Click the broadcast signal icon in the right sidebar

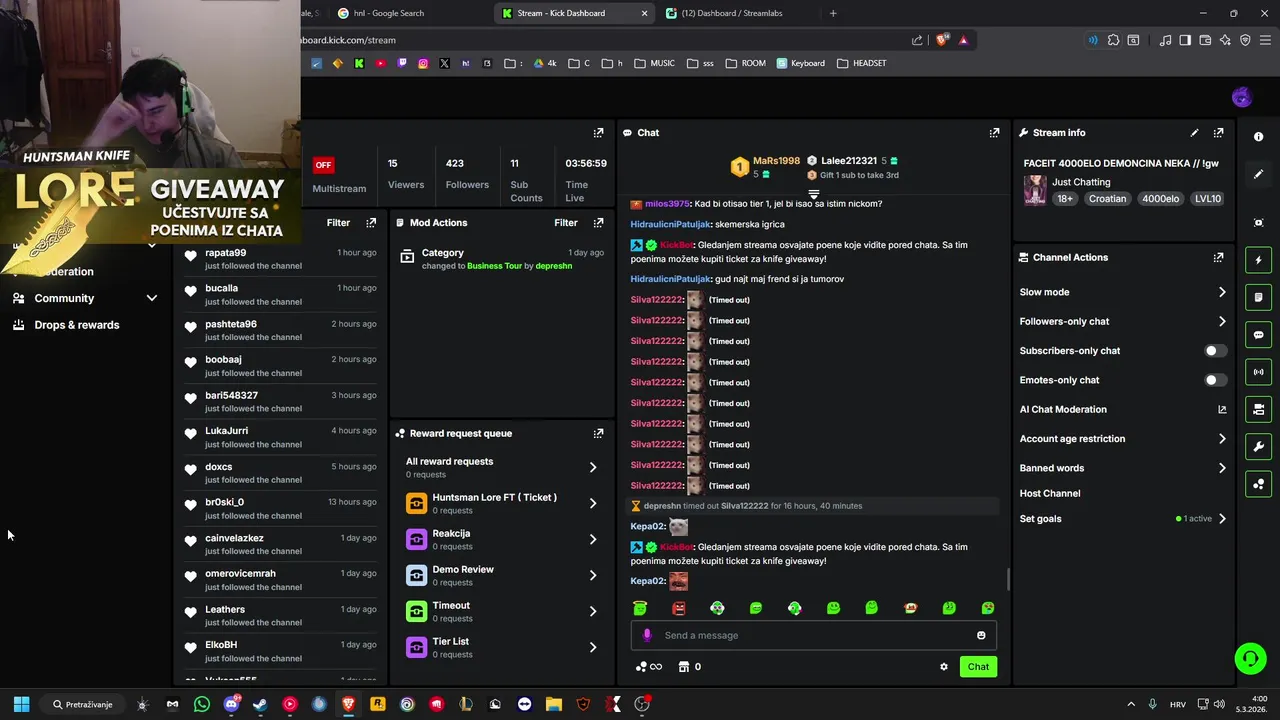pyautogui.click(x=1259, y=372)
